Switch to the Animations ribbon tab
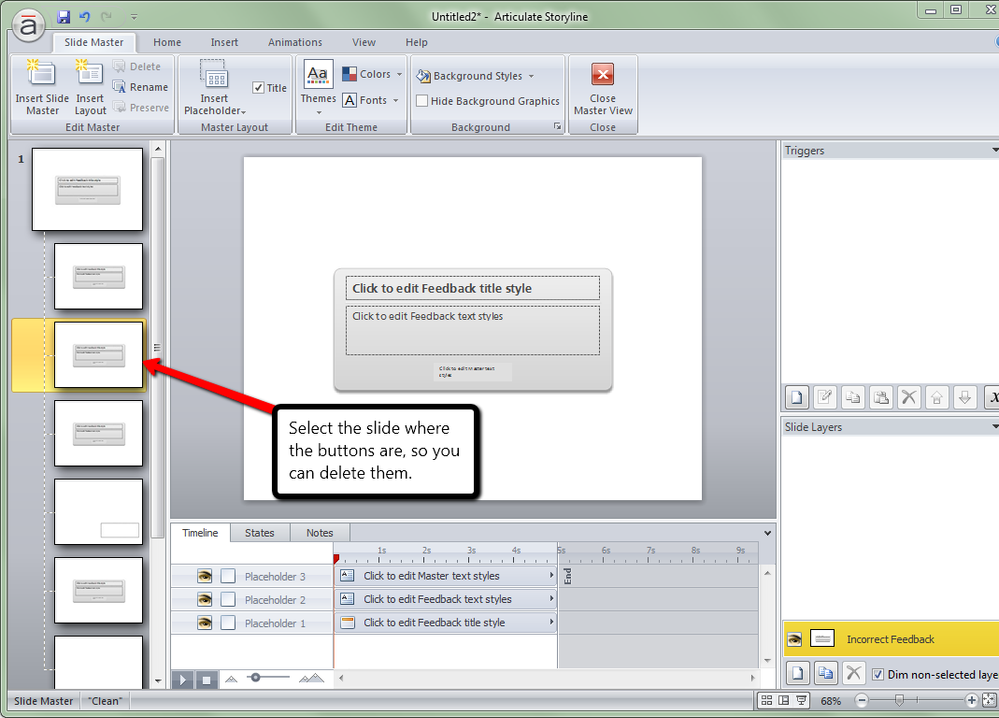The width and height of the screenshot is (999, 718). pyautogui.click(x=295, y=42)
